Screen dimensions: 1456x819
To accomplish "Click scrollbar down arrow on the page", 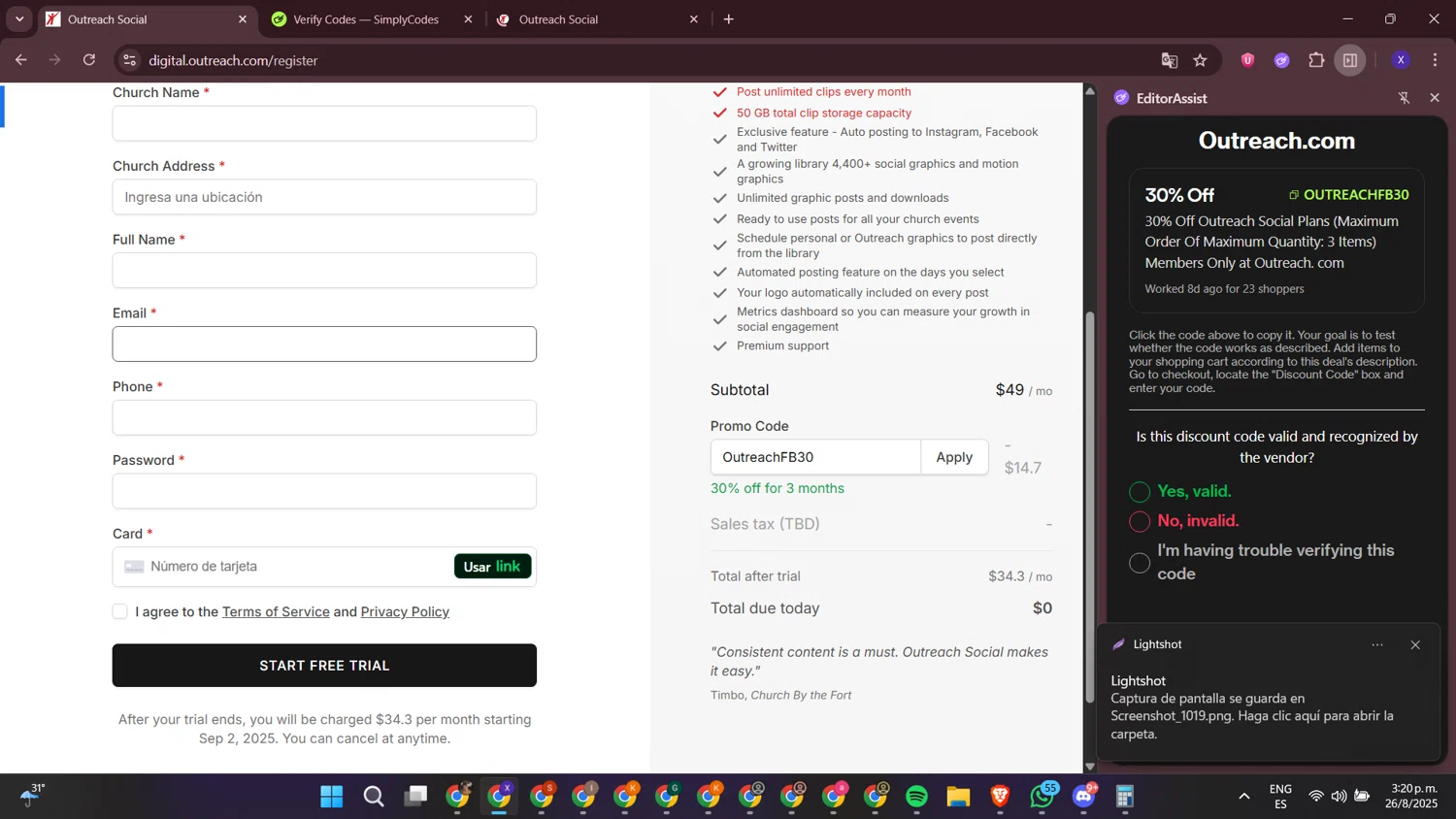I will point(1090,767).
